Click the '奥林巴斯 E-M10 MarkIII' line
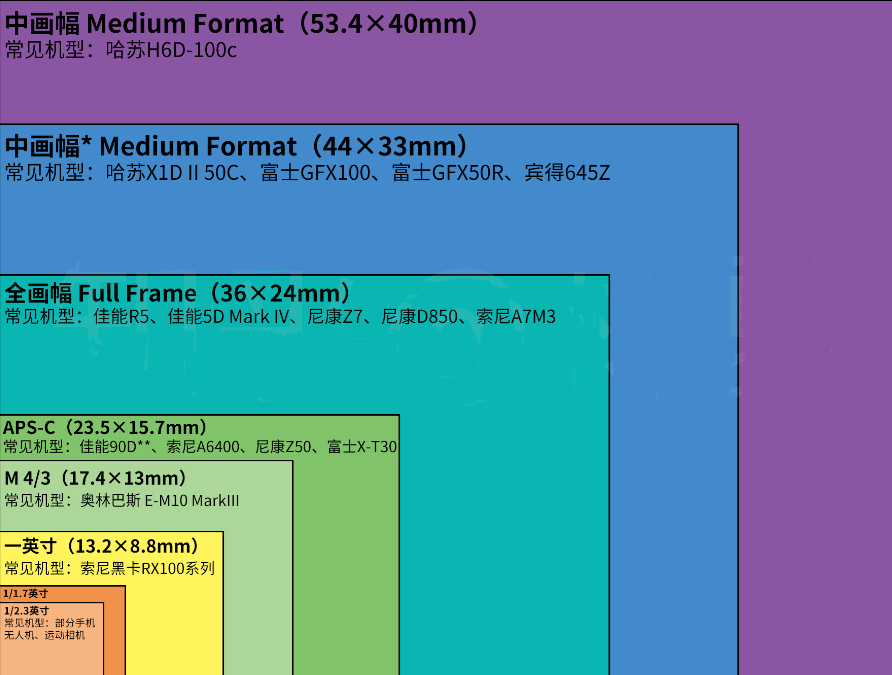The width and height of the screenshot is (892, 675). [122, 500]
